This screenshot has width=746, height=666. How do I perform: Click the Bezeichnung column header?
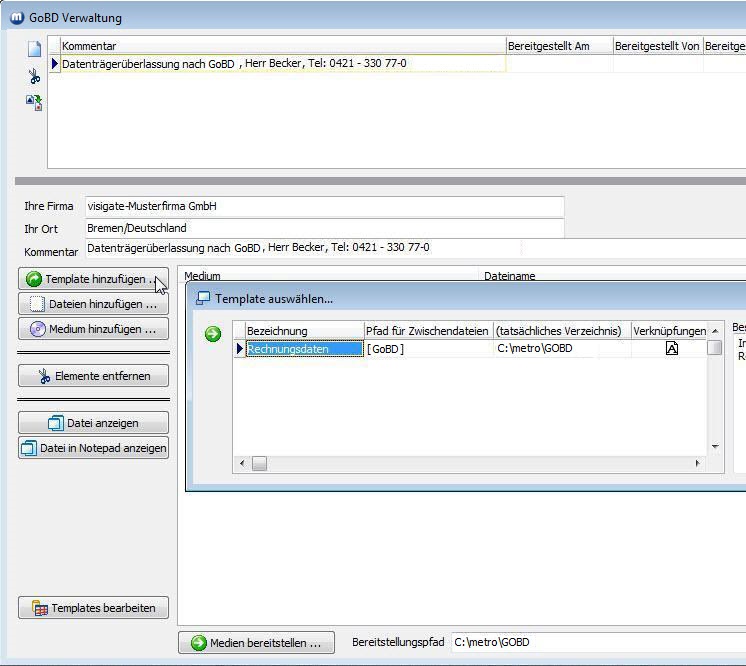304,331
